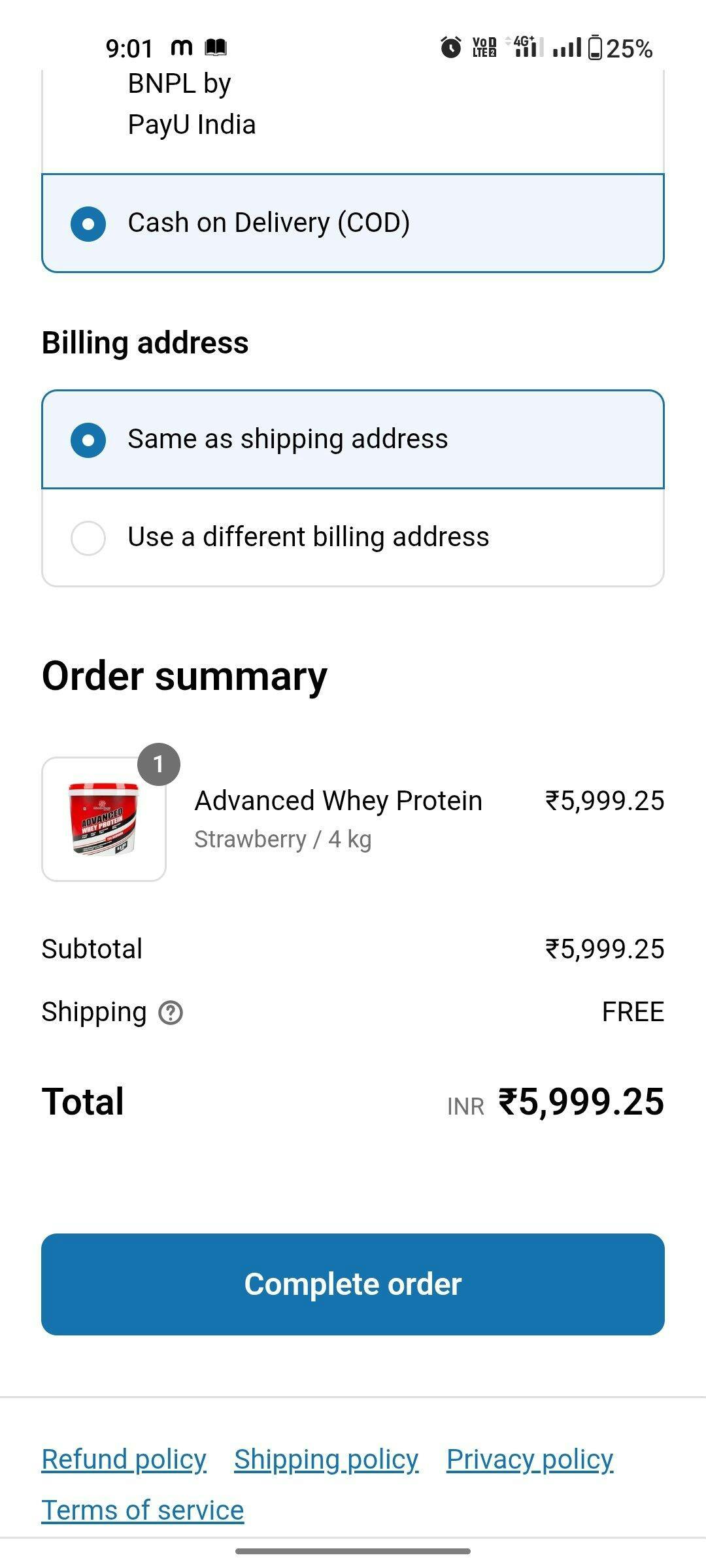This screenshot has width=706, height=1568.
Task: Tap the quantity badge on product image
Action: [158, 764]
